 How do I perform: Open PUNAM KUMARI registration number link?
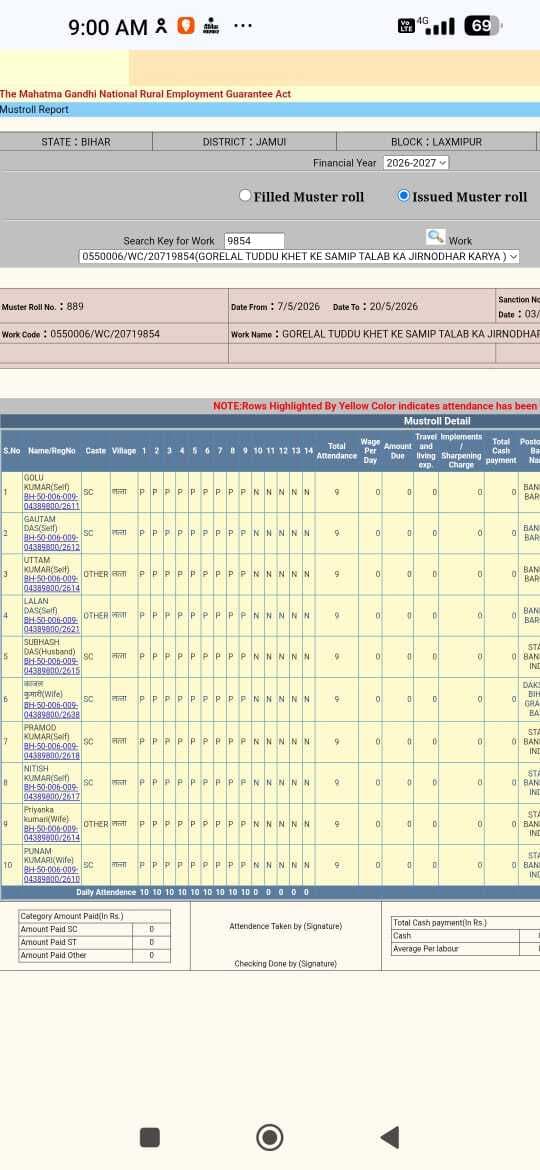51,874
